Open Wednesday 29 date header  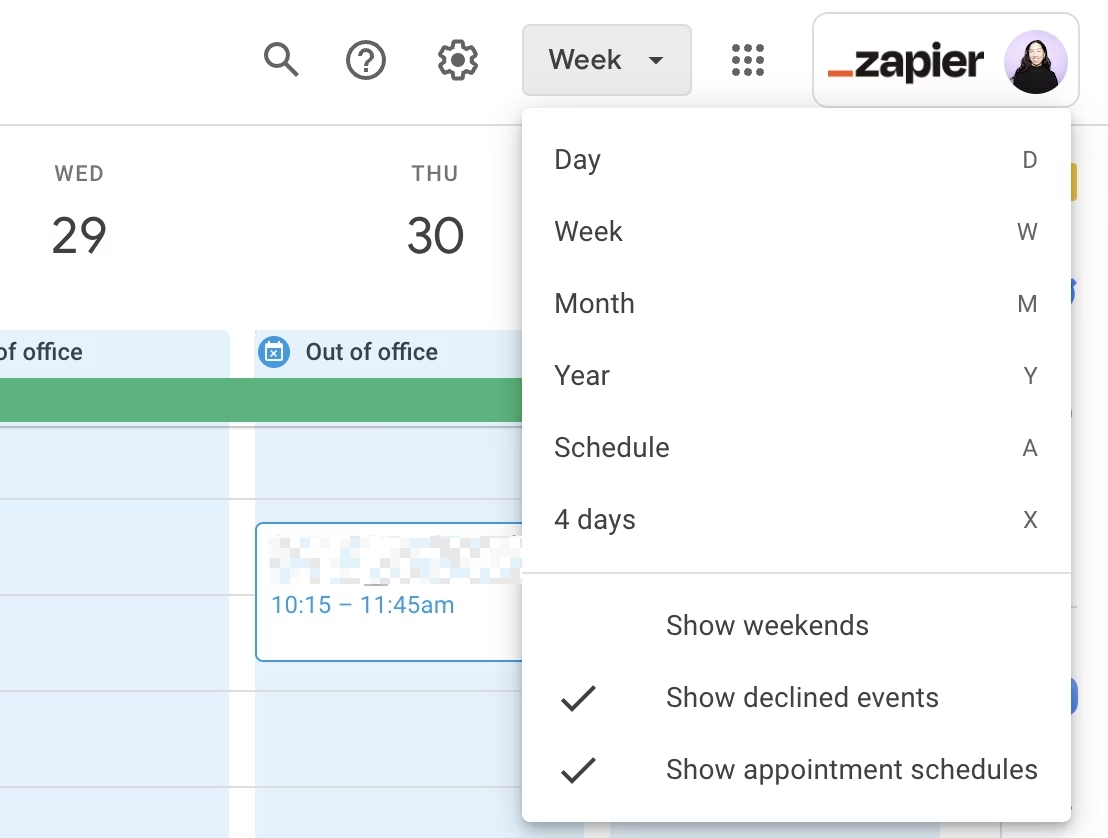click(x=79, y=236)
